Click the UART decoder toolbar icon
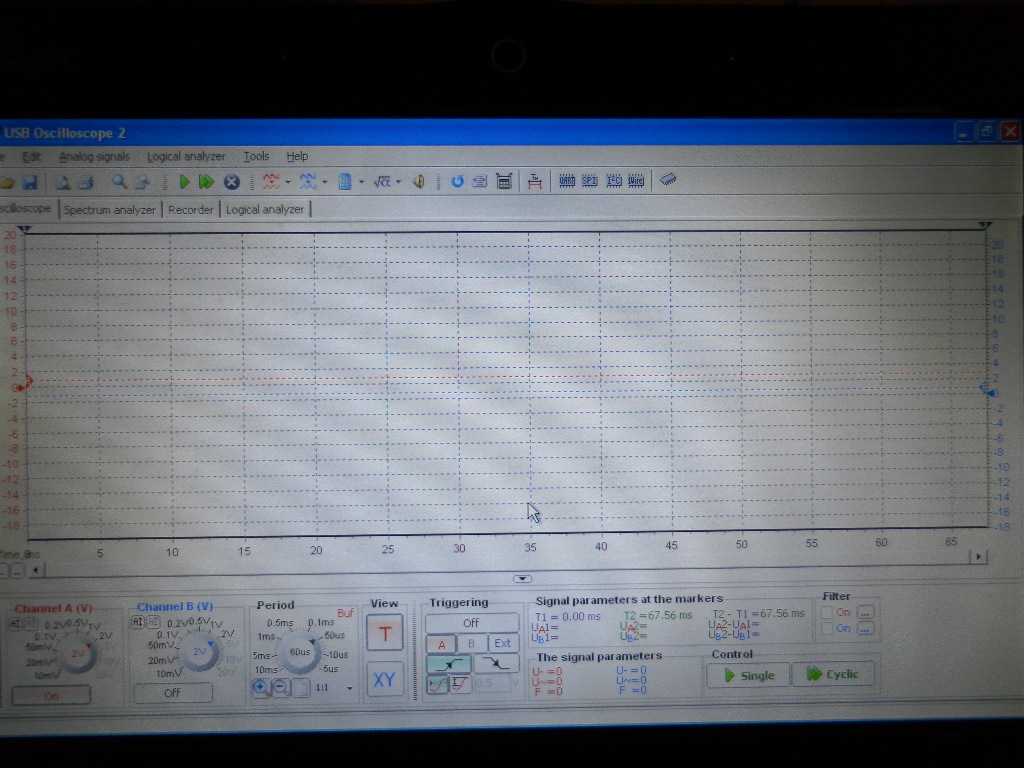Screen dimensions: 1024x768 click(x=567, y=181)
